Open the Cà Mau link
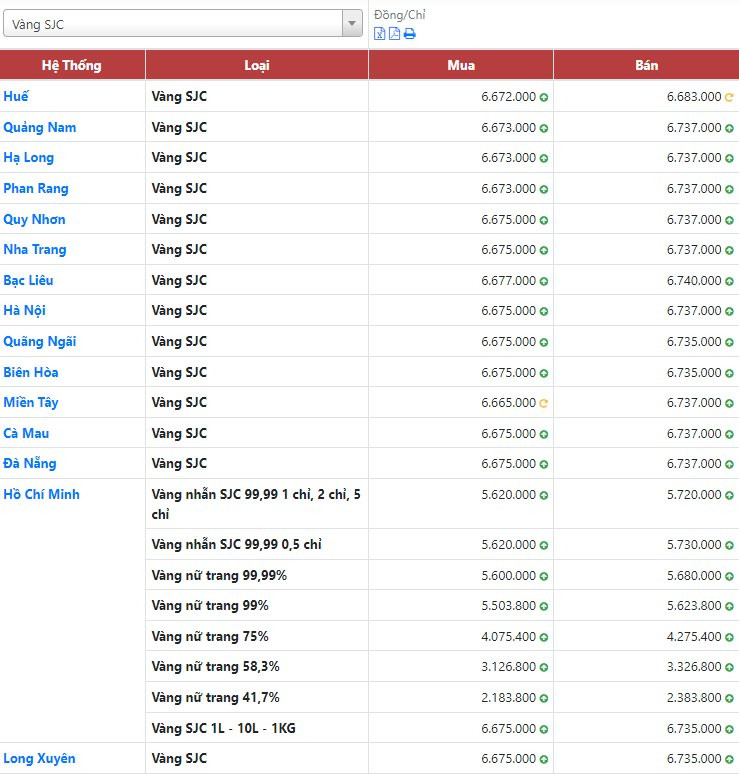Viewport: 739px width, 774px height. (x=26, y=433)
